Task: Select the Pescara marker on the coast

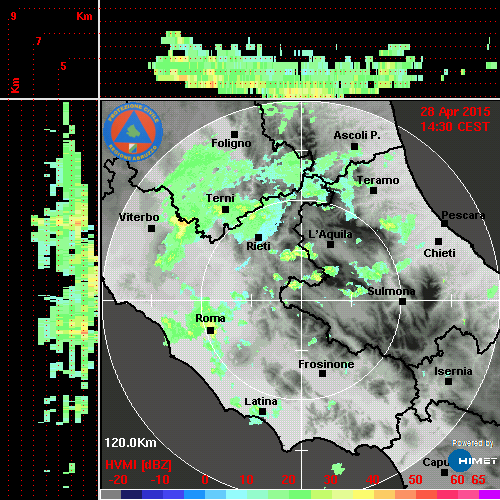Action: 445,223
